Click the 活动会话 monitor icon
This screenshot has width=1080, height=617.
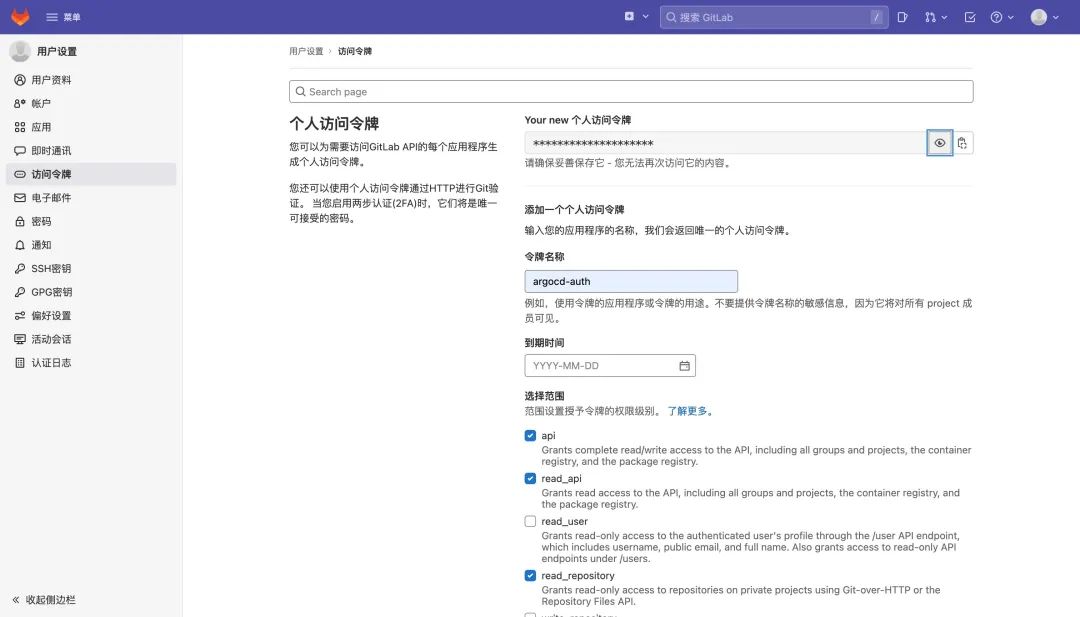click(x=20, y=339)
